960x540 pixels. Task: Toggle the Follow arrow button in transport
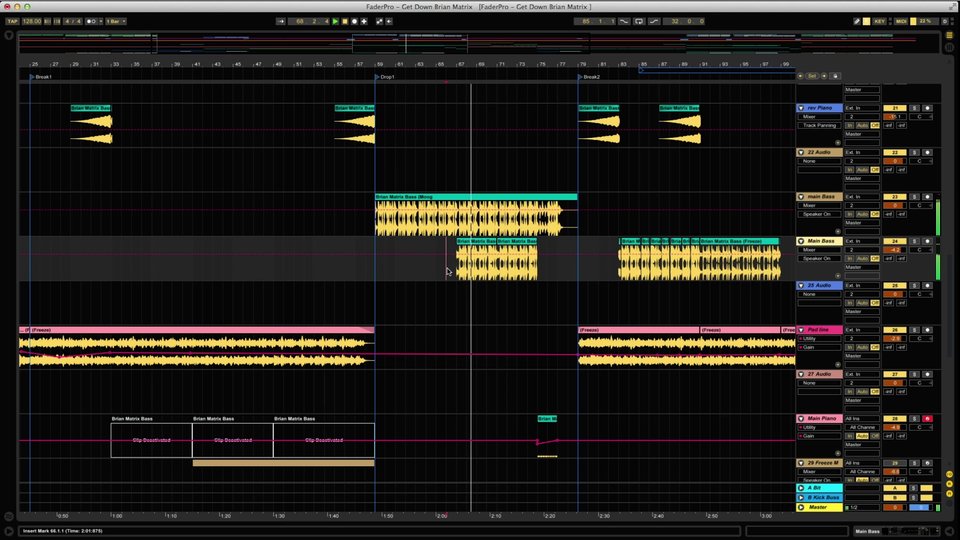tap(280, 21)
